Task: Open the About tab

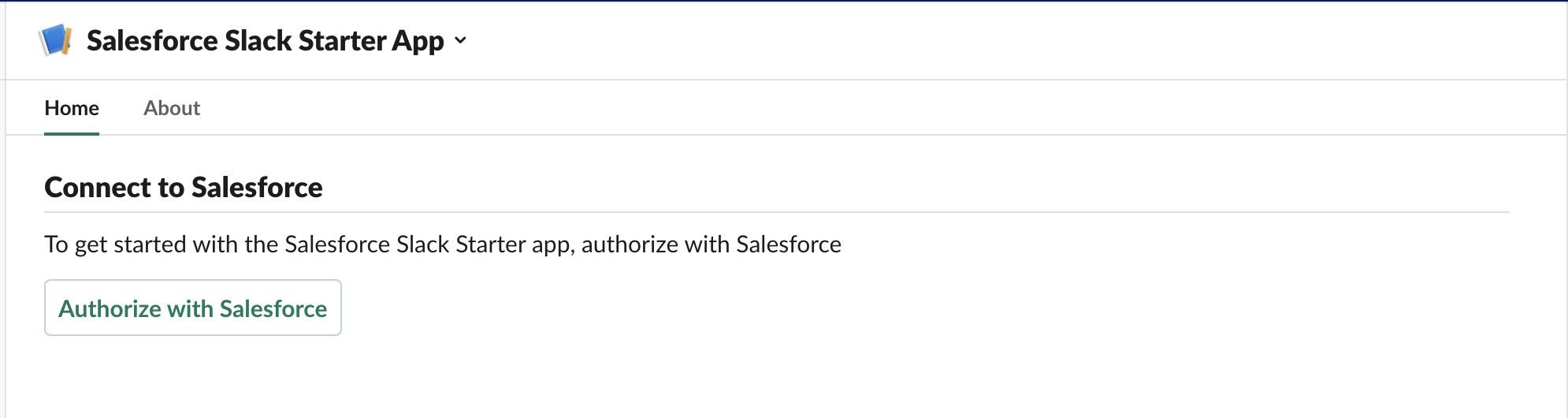Action: point(172,108)
